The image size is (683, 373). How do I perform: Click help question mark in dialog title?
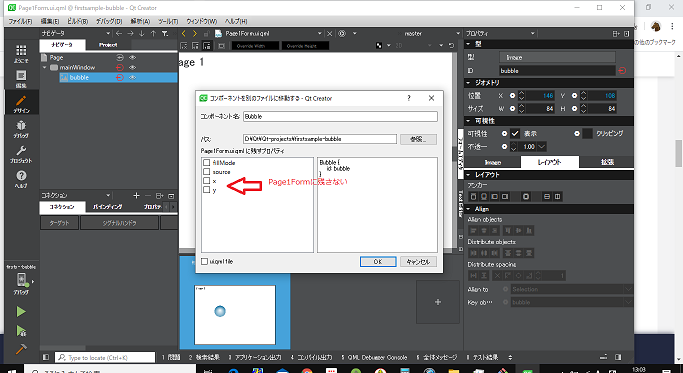pyautogui.click(x=409, y=98)
